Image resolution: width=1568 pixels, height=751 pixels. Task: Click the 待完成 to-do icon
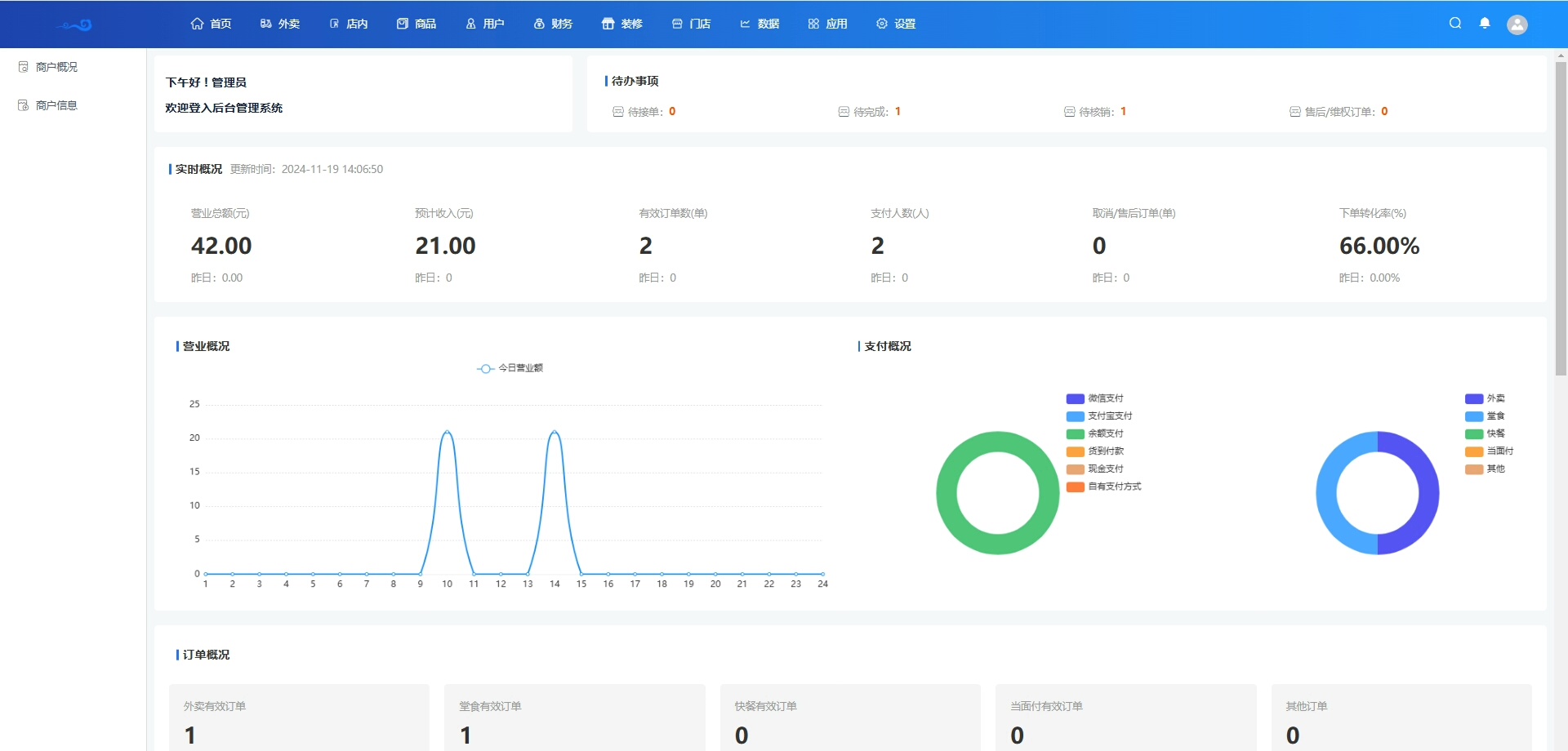(844, 112)
